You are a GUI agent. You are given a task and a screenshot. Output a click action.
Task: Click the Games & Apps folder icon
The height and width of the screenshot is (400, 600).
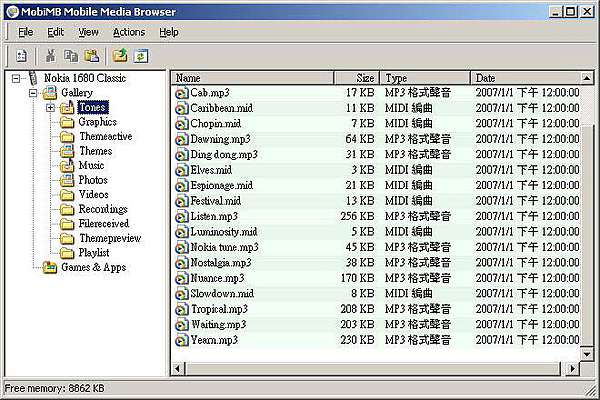[x=50, y=267]
